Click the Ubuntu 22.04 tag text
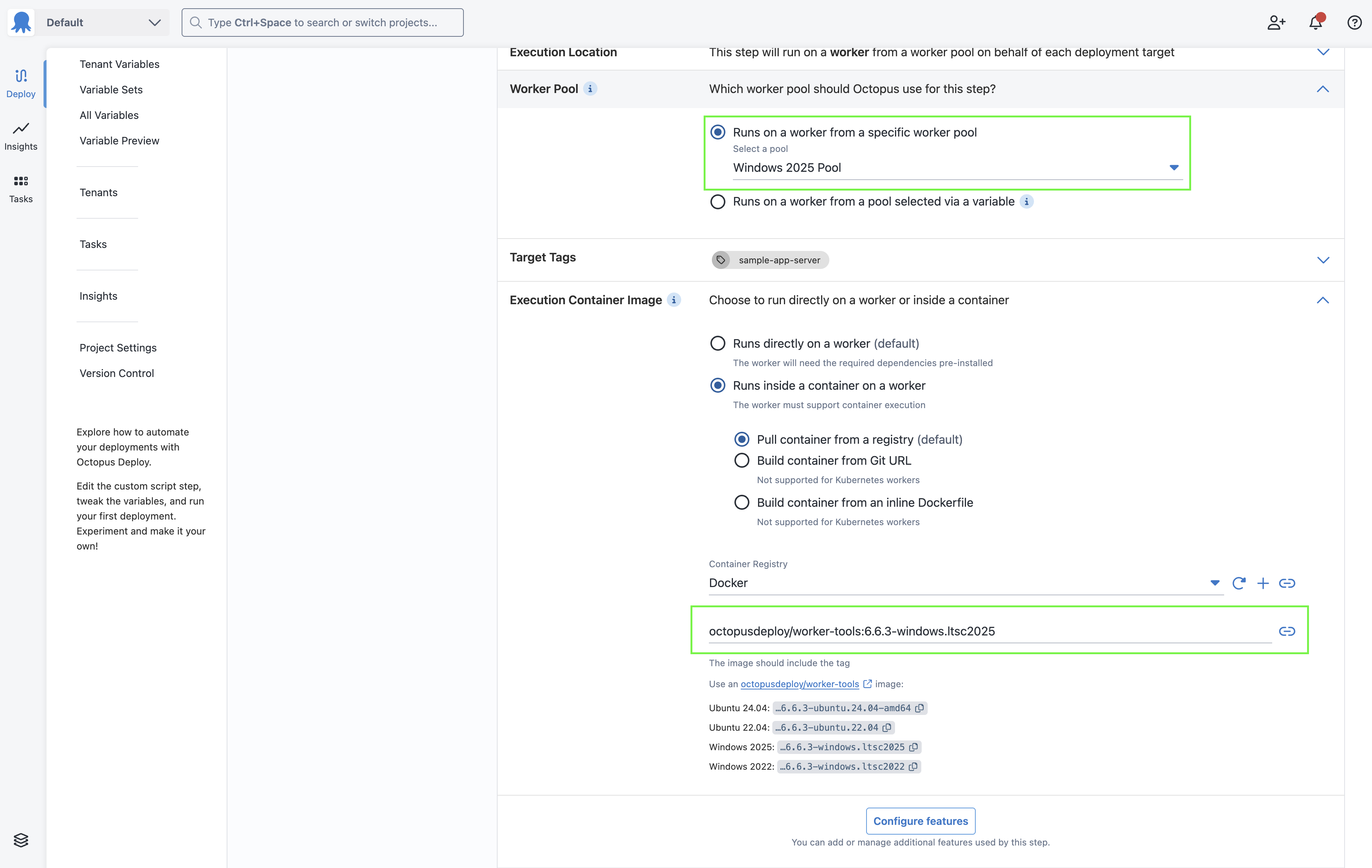Image resolution: width=1372 pixels, height=868 pixels. 826,727
